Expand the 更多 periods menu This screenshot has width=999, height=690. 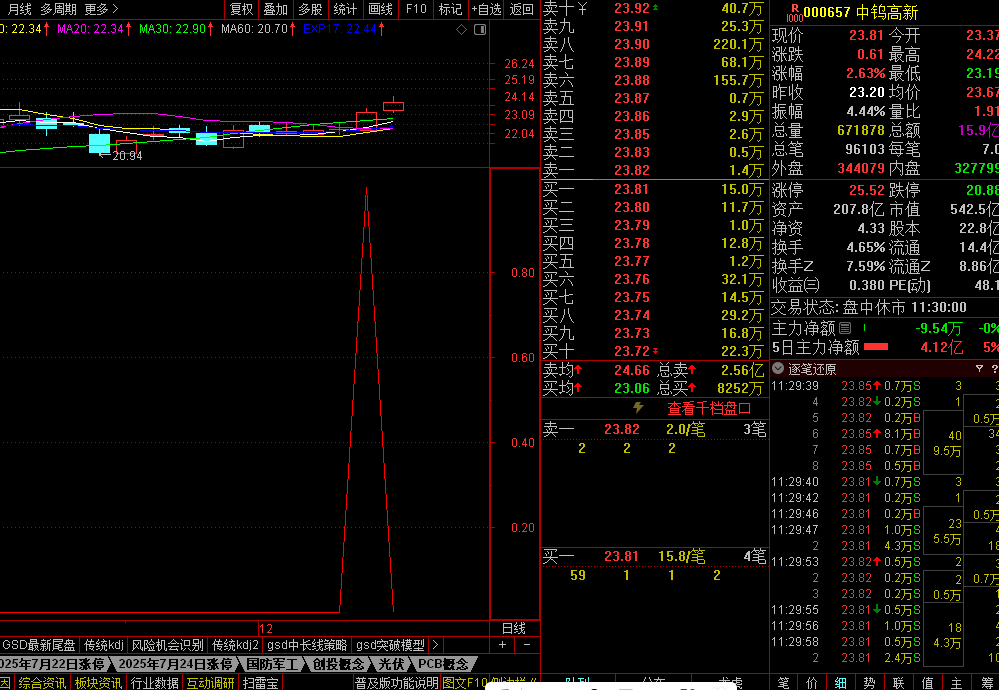click(x=101, y=9)
